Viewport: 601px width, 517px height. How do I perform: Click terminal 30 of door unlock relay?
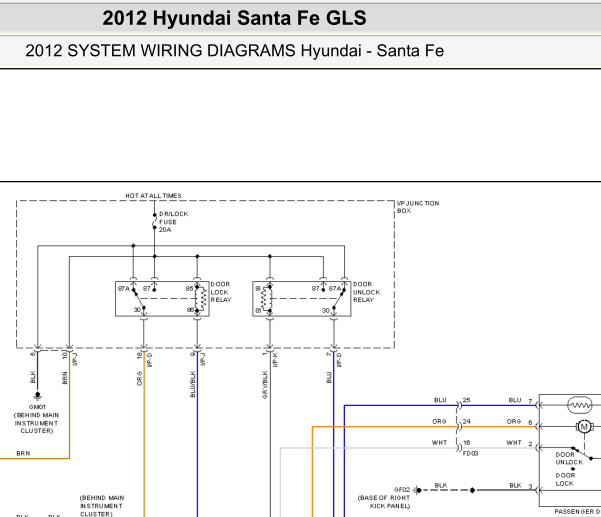pyautogui.click(x=325, y=310)
